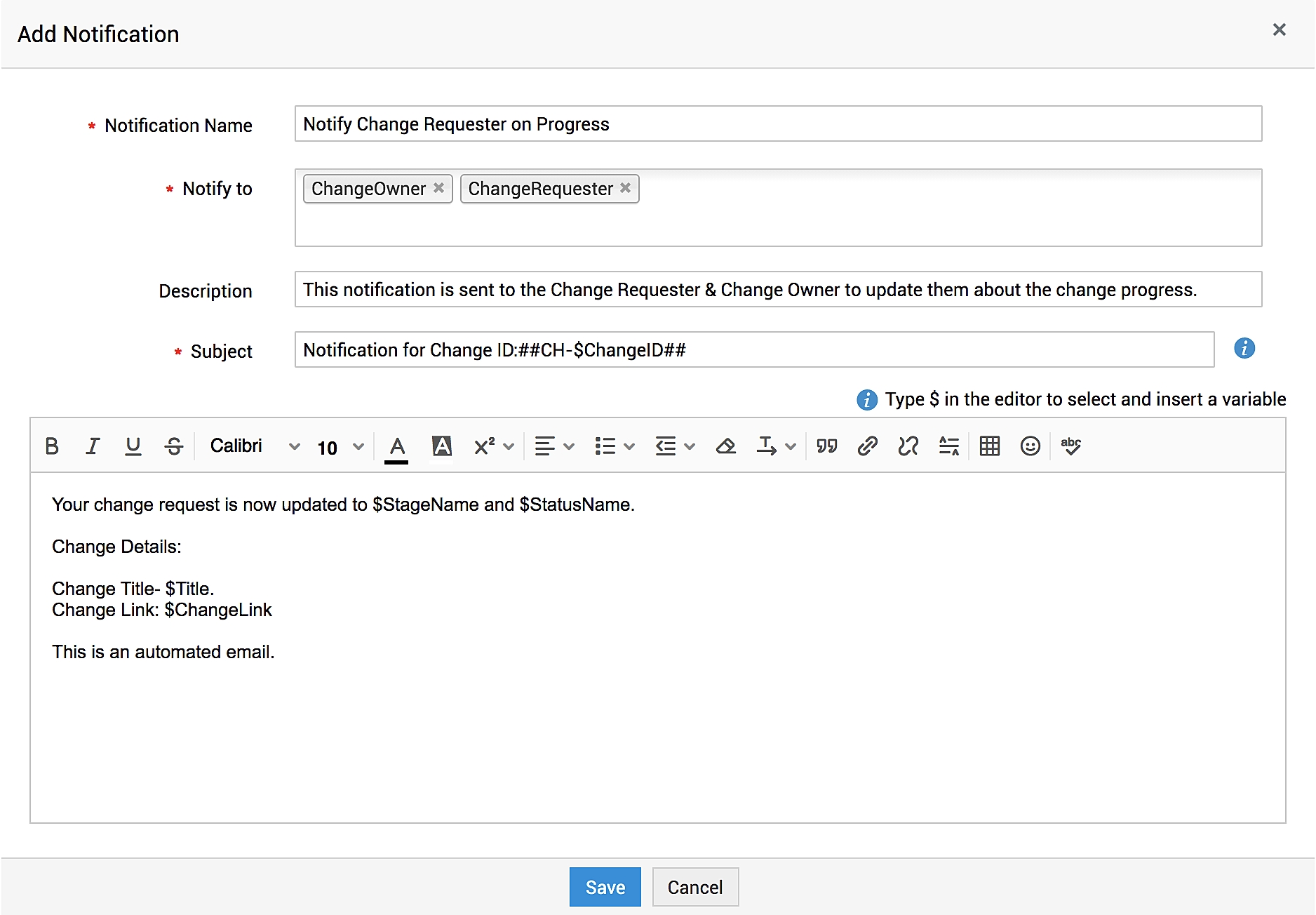Remove link with the unlink icon

(908, 446)
